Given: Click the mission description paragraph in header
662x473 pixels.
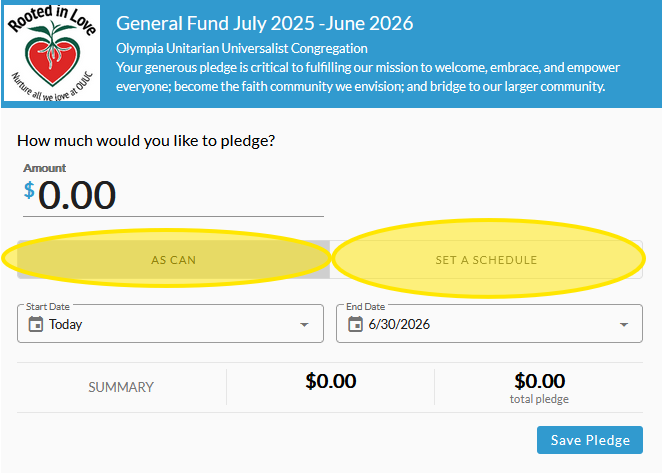Looking at the screenshot, I should click(368, 77).
